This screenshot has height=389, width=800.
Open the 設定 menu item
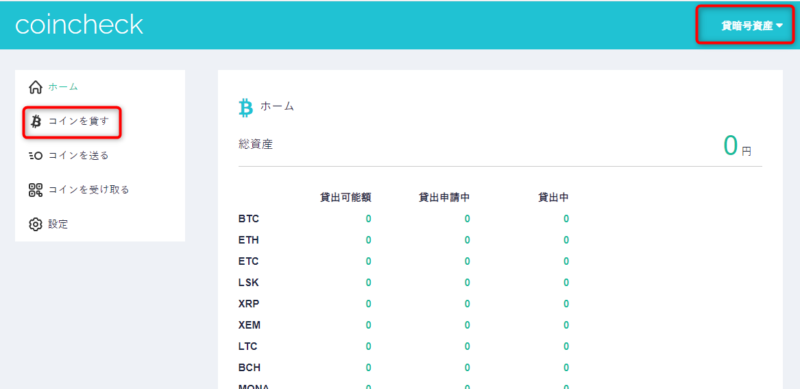click(x=58, y=224)
